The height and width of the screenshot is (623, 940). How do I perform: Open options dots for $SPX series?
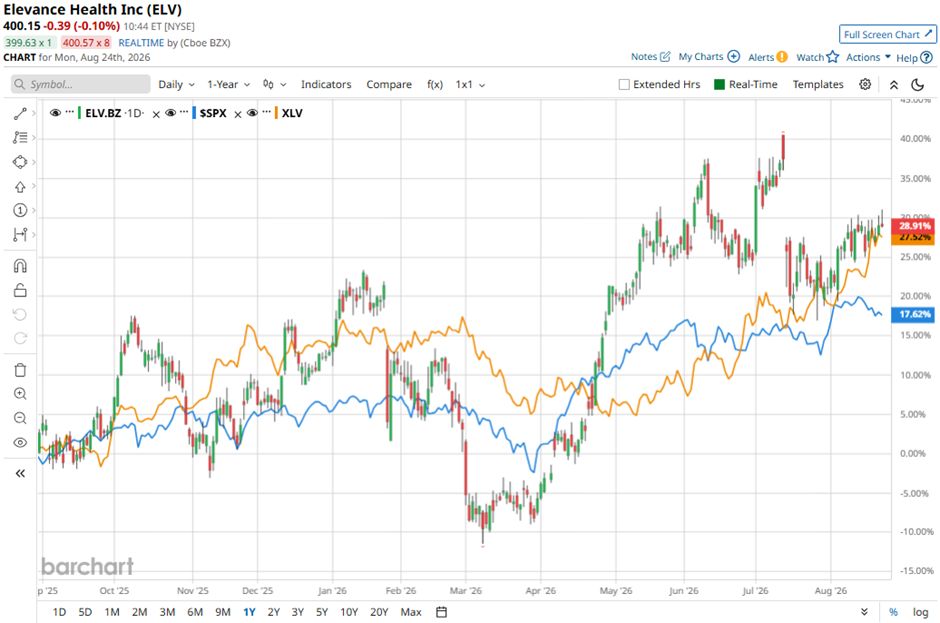click(x=184, y=112)
